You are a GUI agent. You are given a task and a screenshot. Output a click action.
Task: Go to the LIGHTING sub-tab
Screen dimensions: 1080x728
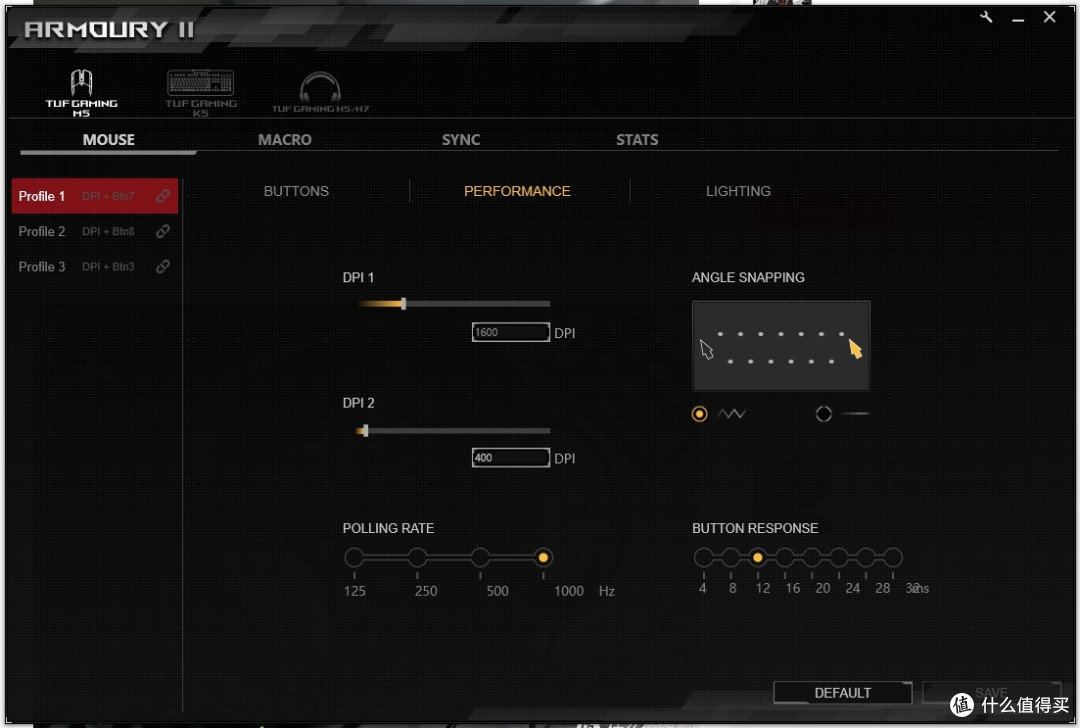(x=738, y=191)
